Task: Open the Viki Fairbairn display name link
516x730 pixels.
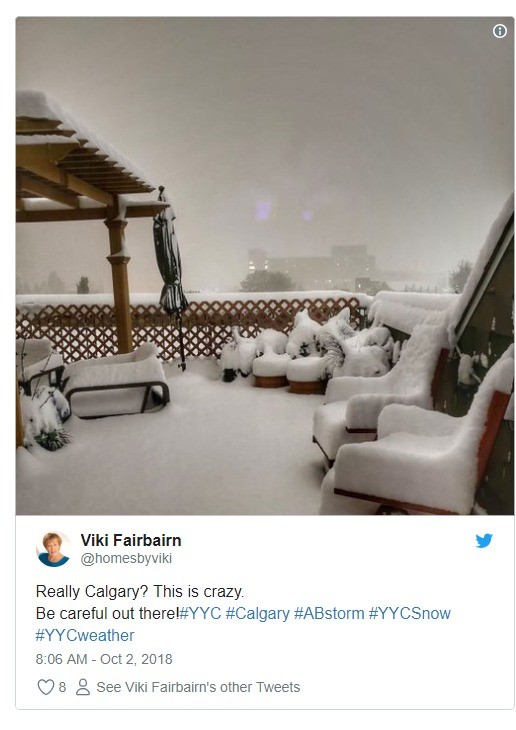Action: 131,541
